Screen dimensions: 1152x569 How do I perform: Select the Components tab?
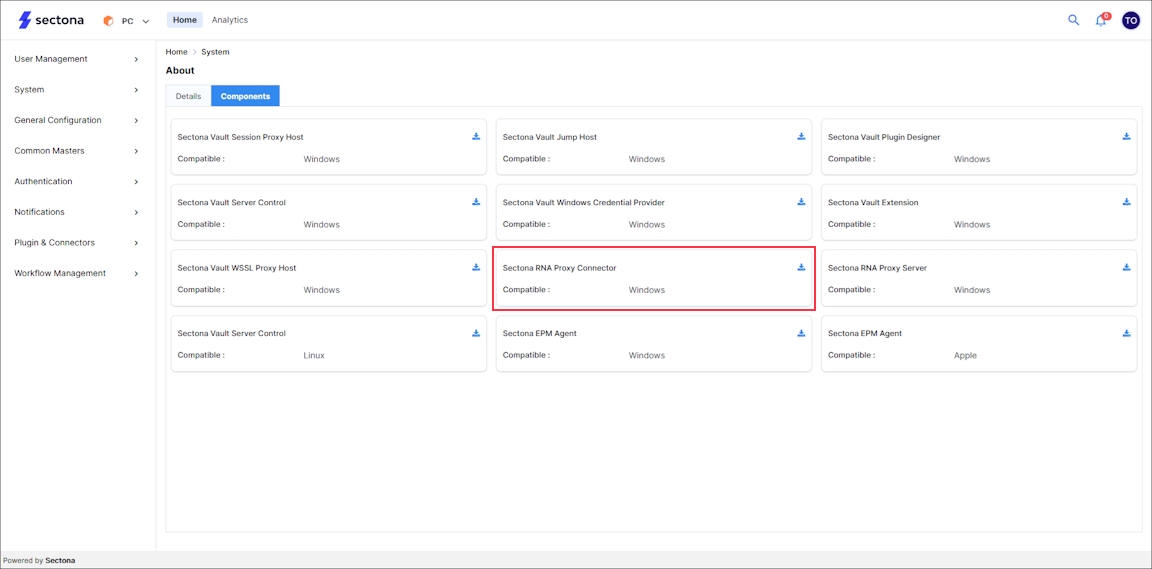[245, 96]
